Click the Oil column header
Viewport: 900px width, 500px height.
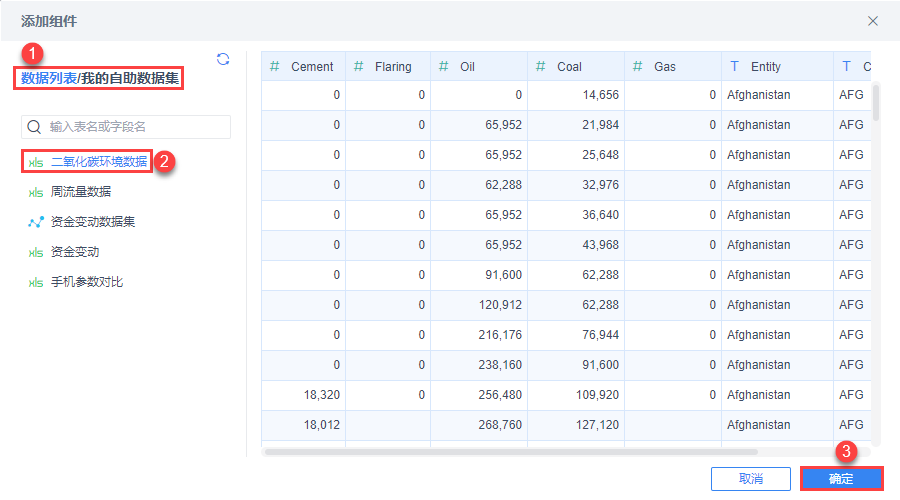[468, 67]
